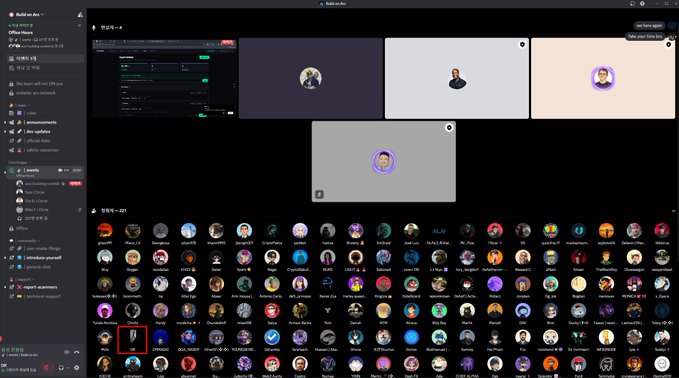Select the dark purple speaker tile
The height and width of the screenshot is (378, 679).
[310, 78]
